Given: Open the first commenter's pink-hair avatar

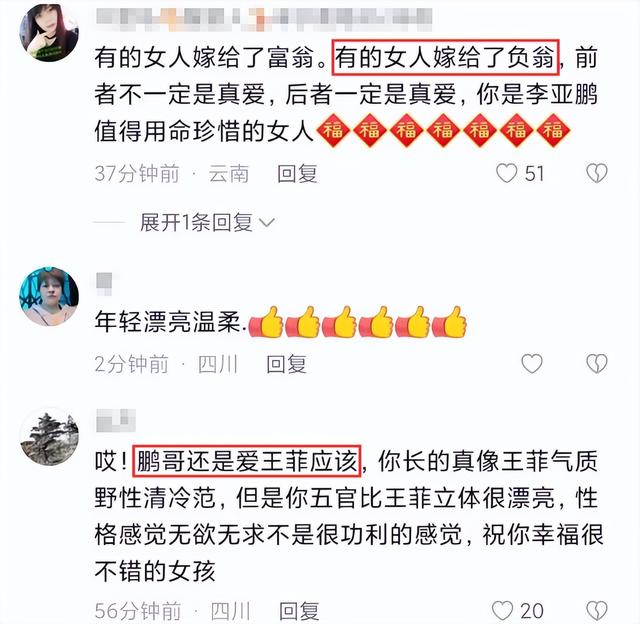Looking at the screenshot, I should (x=49, y=33).
